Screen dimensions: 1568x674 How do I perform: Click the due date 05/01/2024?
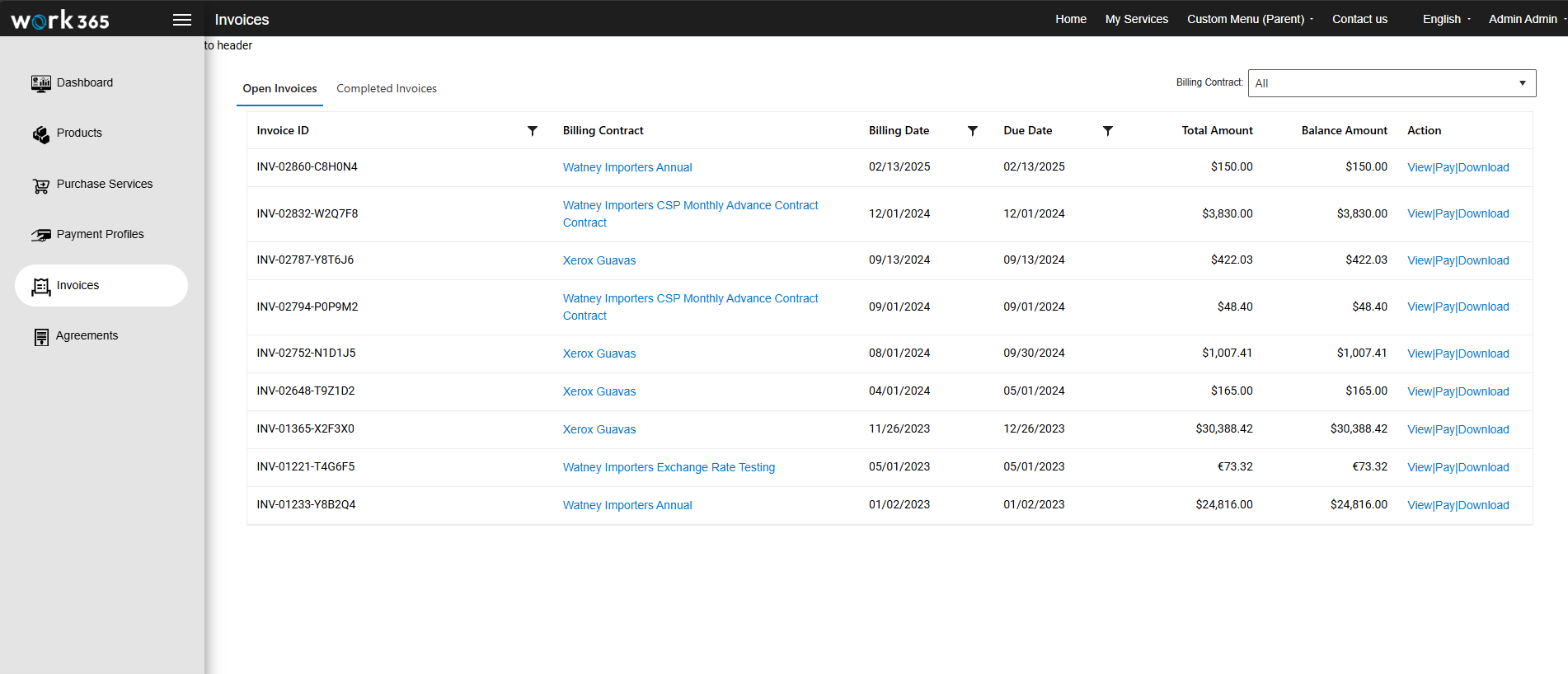click(x=1034, y=391)
